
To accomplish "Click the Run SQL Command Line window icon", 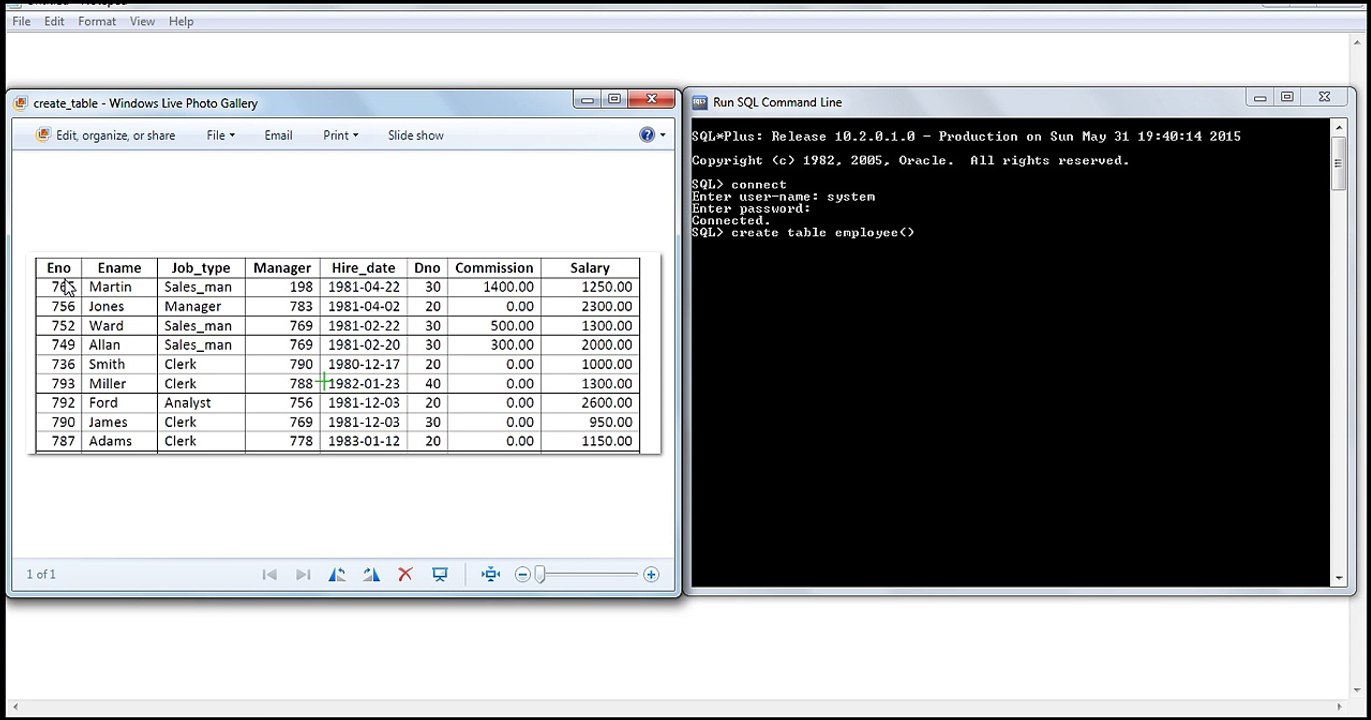I will coord(699,102).
